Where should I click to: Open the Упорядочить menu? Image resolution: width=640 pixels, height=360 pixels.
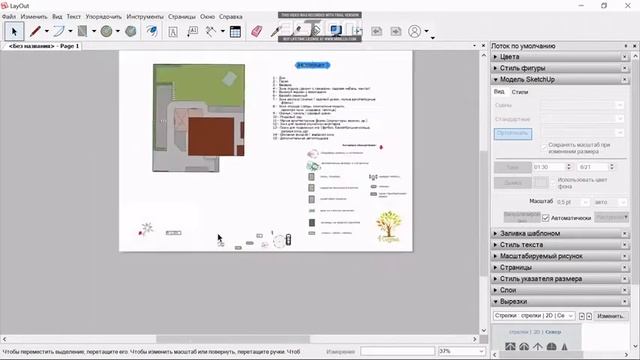[104, 17]
